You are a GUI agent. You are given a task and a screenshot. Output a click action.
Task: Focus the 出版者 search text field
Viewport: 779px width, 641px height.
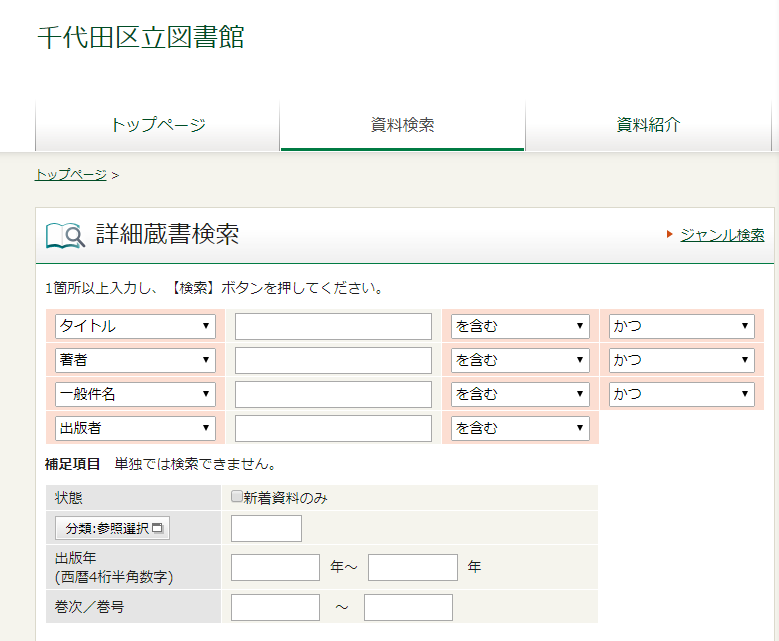[333, 428]
